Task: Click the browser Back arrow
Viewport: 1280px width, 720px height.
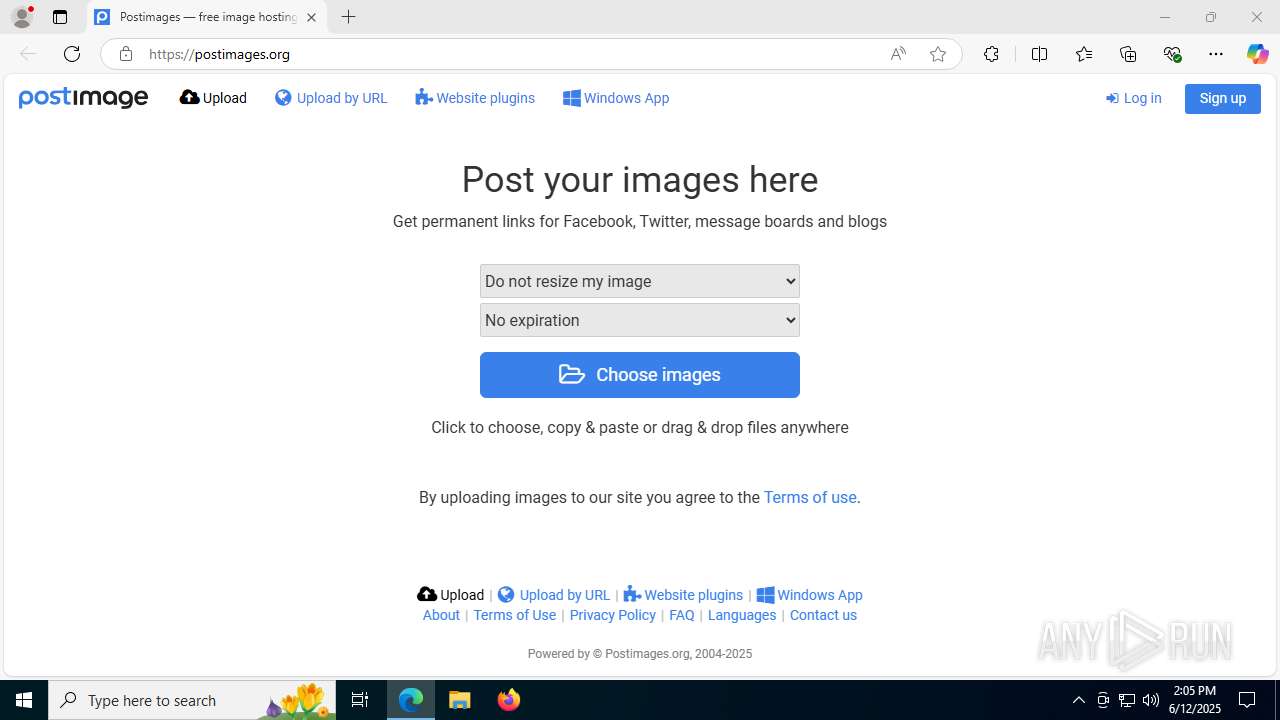Action: tap(28, 54)
